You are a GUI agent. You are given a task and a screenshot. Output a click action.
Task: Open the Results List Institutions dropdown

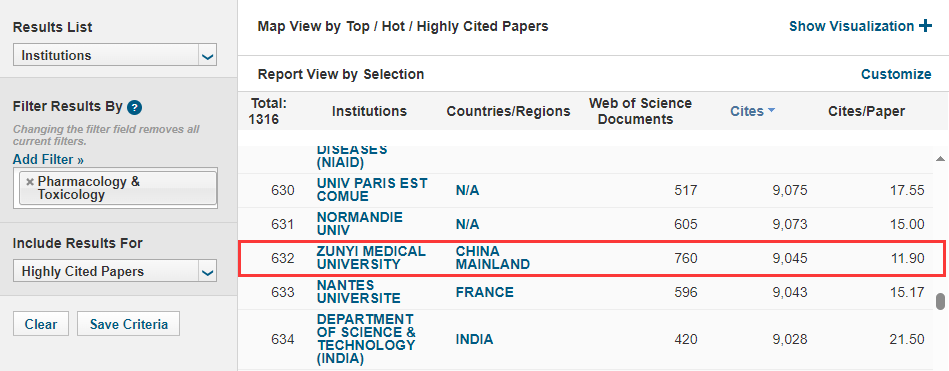[x=115, y=56]
